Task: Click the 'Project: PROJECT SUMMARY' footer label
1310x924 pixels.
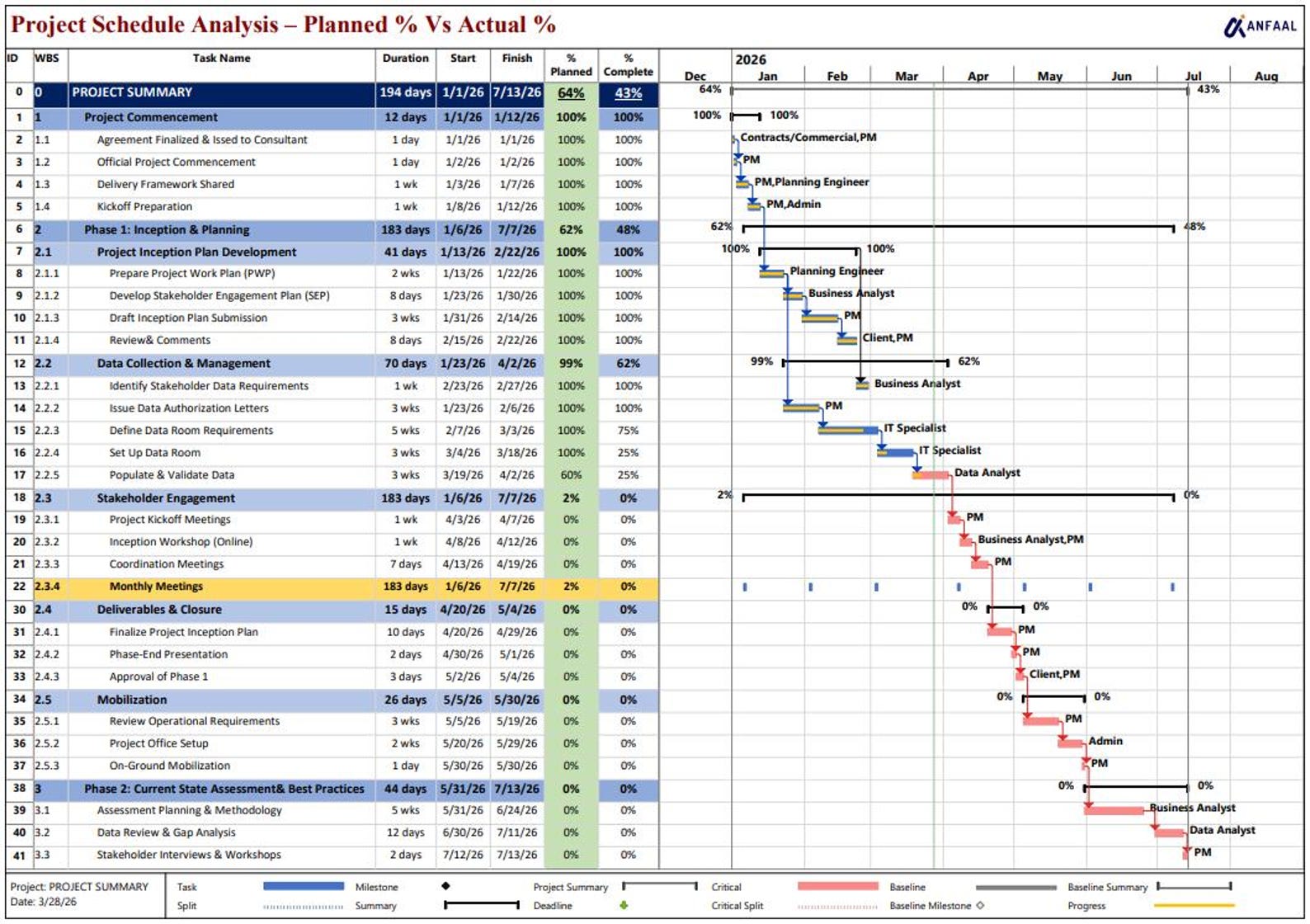Action: (79, 887)
